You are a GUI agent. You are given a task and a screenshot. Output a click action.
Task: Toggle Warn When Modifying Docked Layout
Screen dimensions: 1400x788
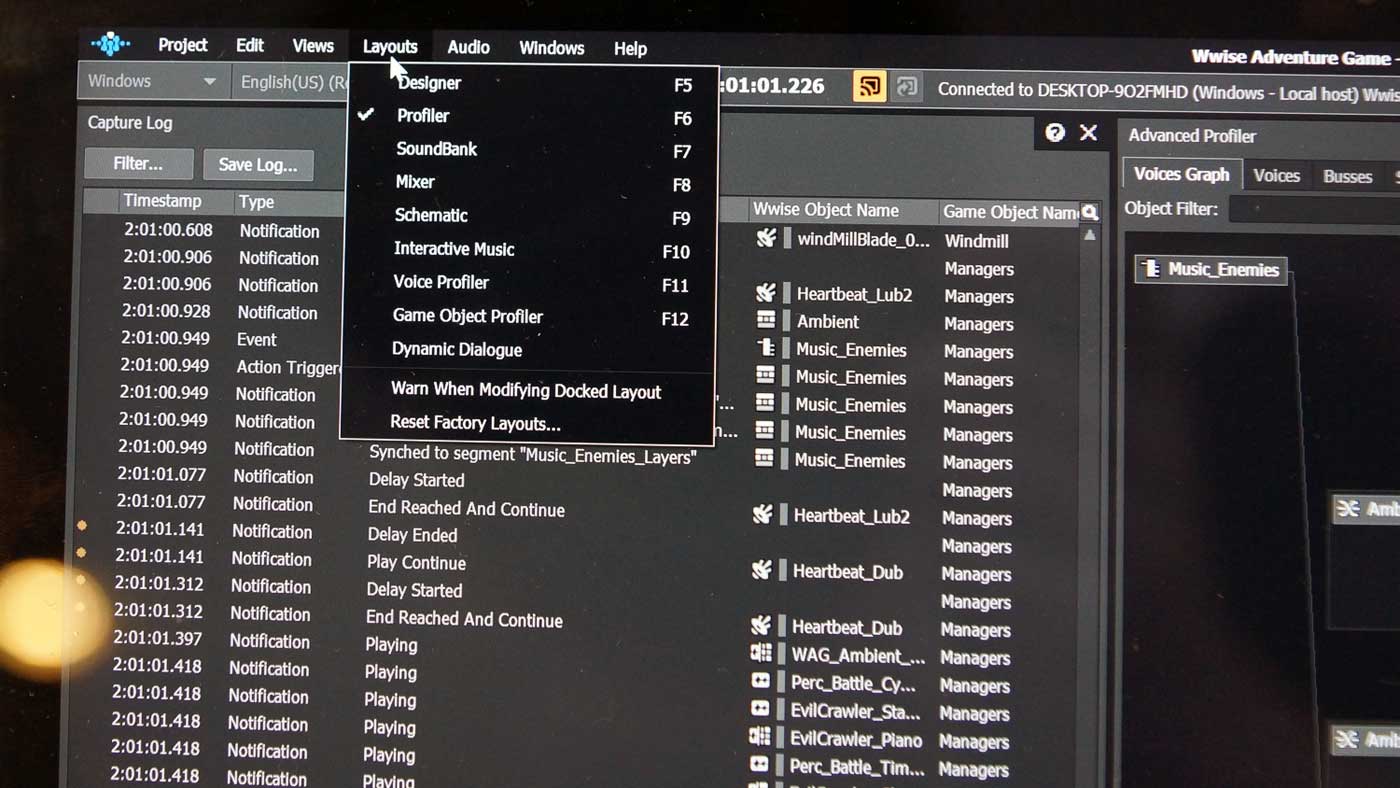click(526, 391)
